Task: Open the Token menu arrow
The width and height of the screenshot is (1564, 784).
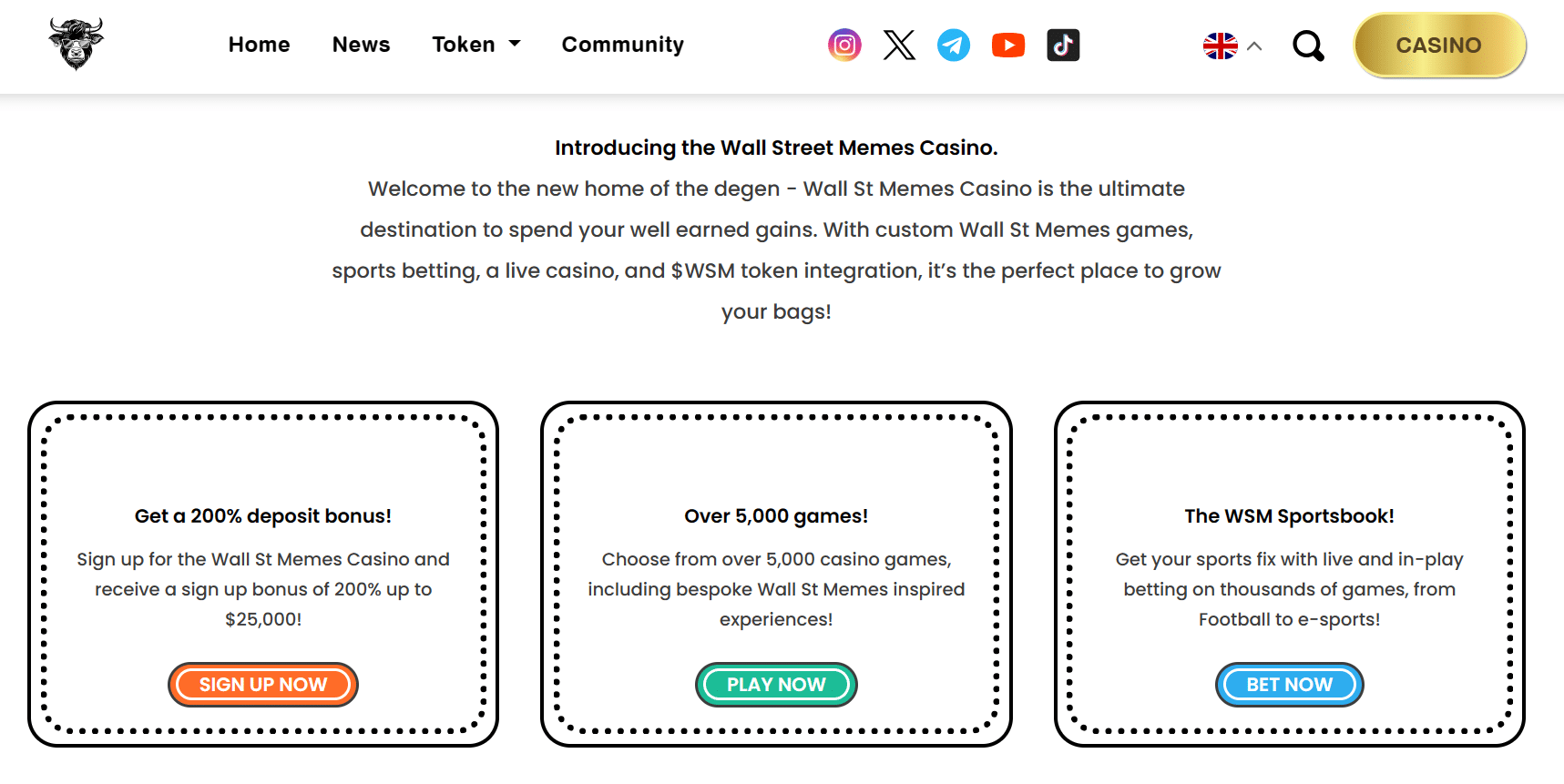Action: [x=514, y=43]
